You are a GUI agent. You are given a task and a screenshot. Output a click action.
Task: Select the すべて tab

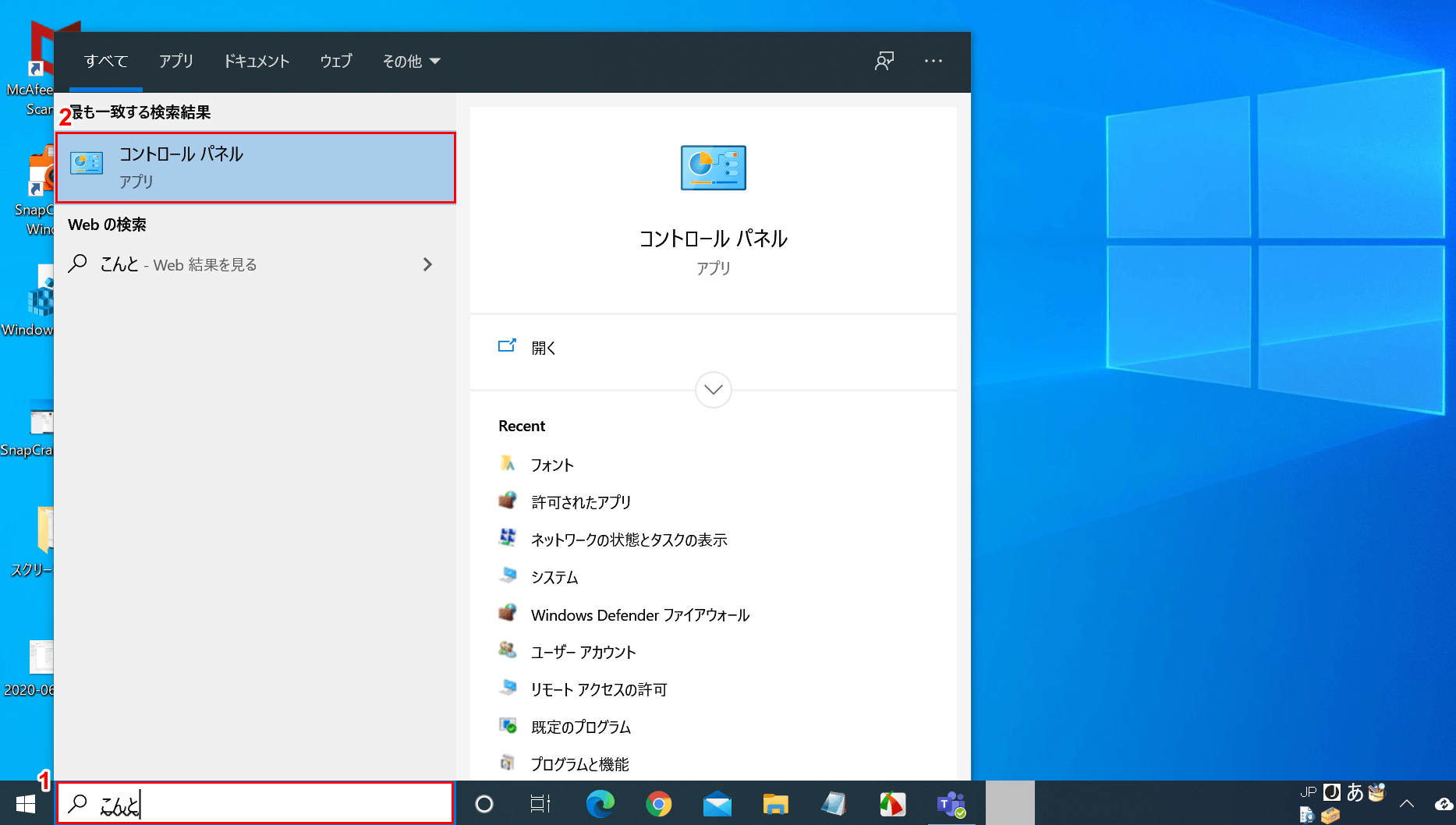[x=106, y=61]
